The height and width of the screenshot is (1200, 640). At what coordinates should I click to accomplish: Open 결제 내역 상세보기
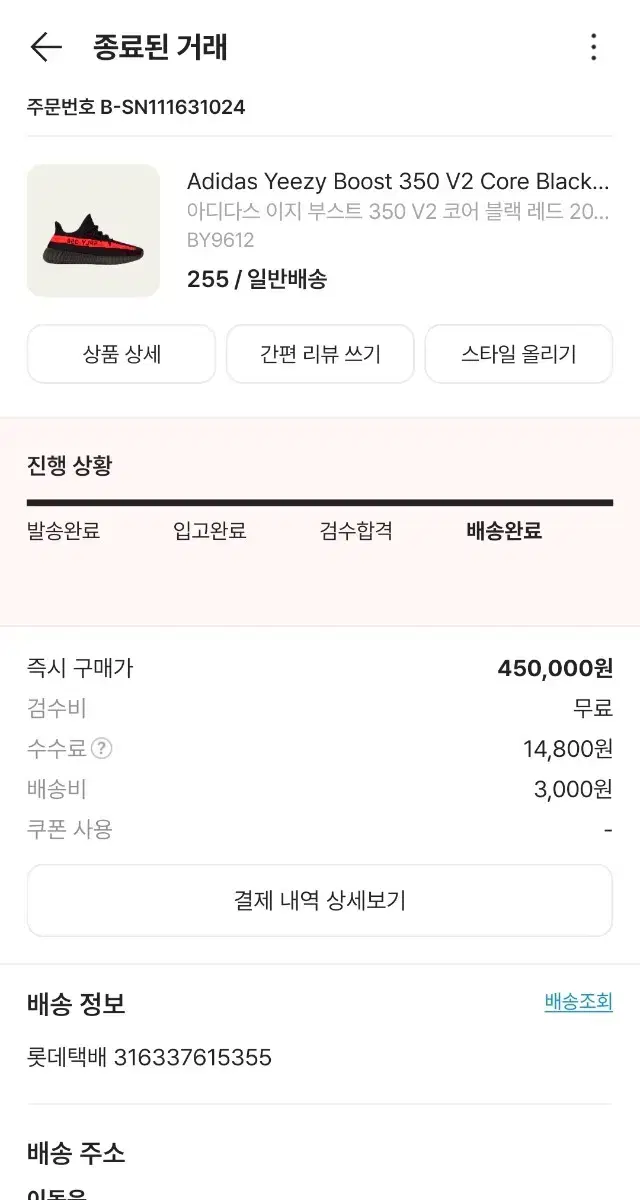pos(320,900)
